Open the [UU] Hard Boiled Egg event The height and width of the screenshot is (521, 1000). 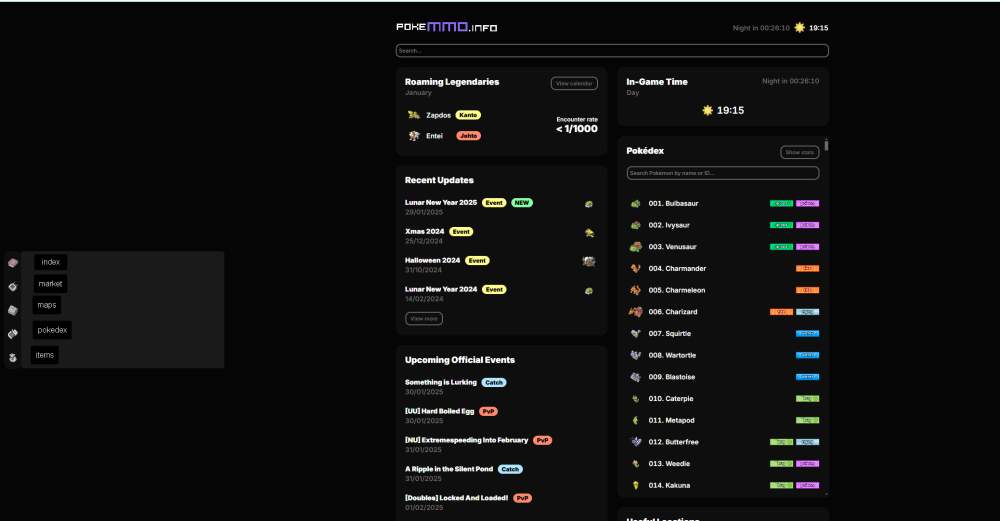[x=439, y=411]
